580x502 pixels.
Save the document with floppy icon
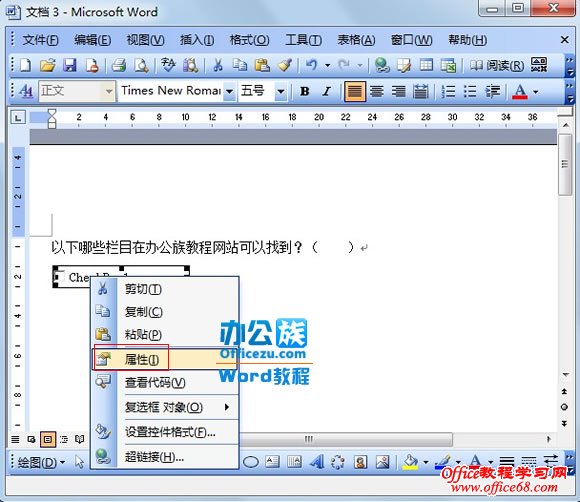click(70, 65)
